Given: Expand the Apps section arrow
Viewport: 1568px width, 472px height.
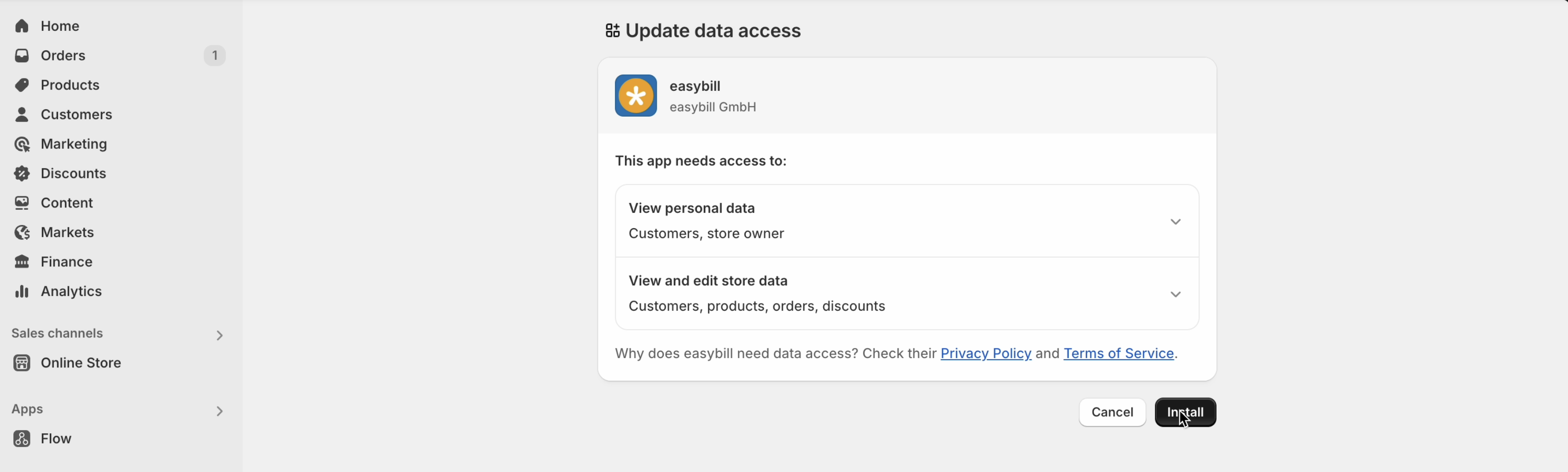Looking at the screenshot, I should [220, 412].
